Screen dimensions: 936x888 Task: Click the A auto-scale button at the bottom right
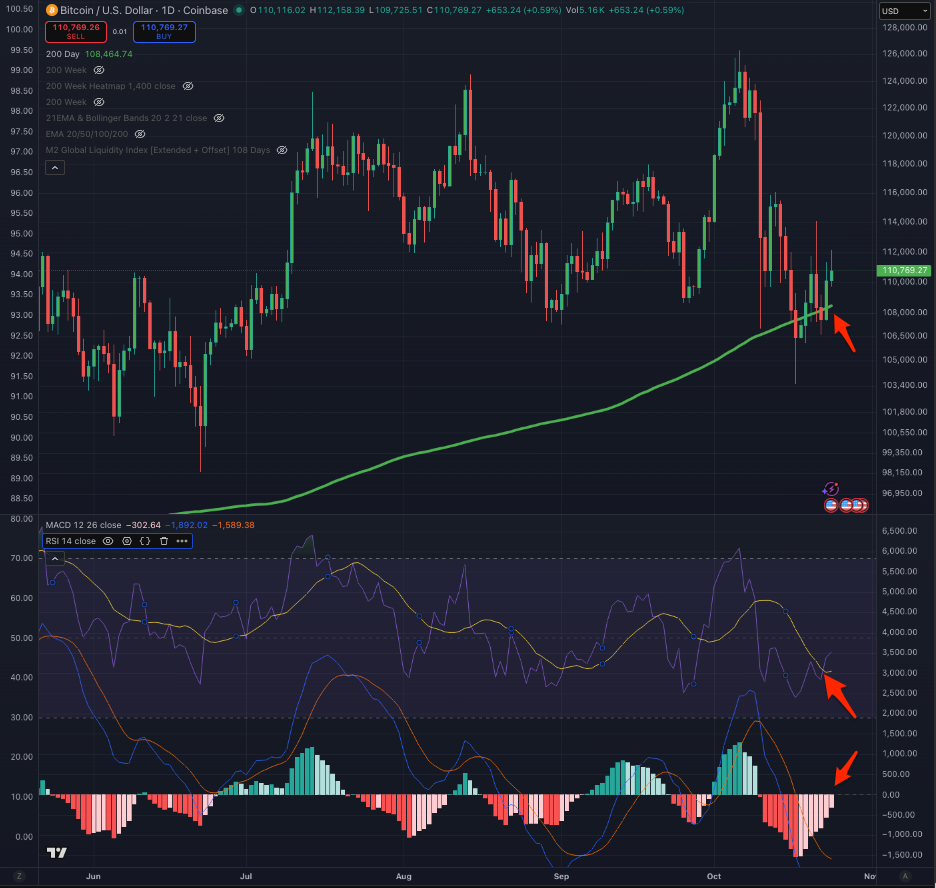point(905,876)
